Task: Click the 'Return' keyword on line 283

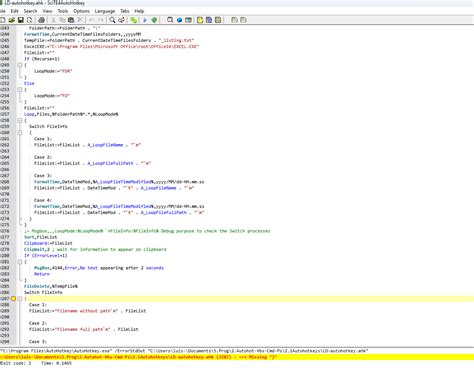Action: [42, 274]
